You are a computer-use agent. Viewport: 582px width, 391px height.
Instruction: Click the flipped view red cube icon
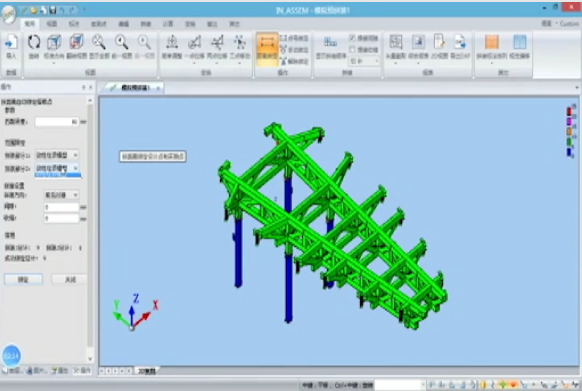point(76,46)
